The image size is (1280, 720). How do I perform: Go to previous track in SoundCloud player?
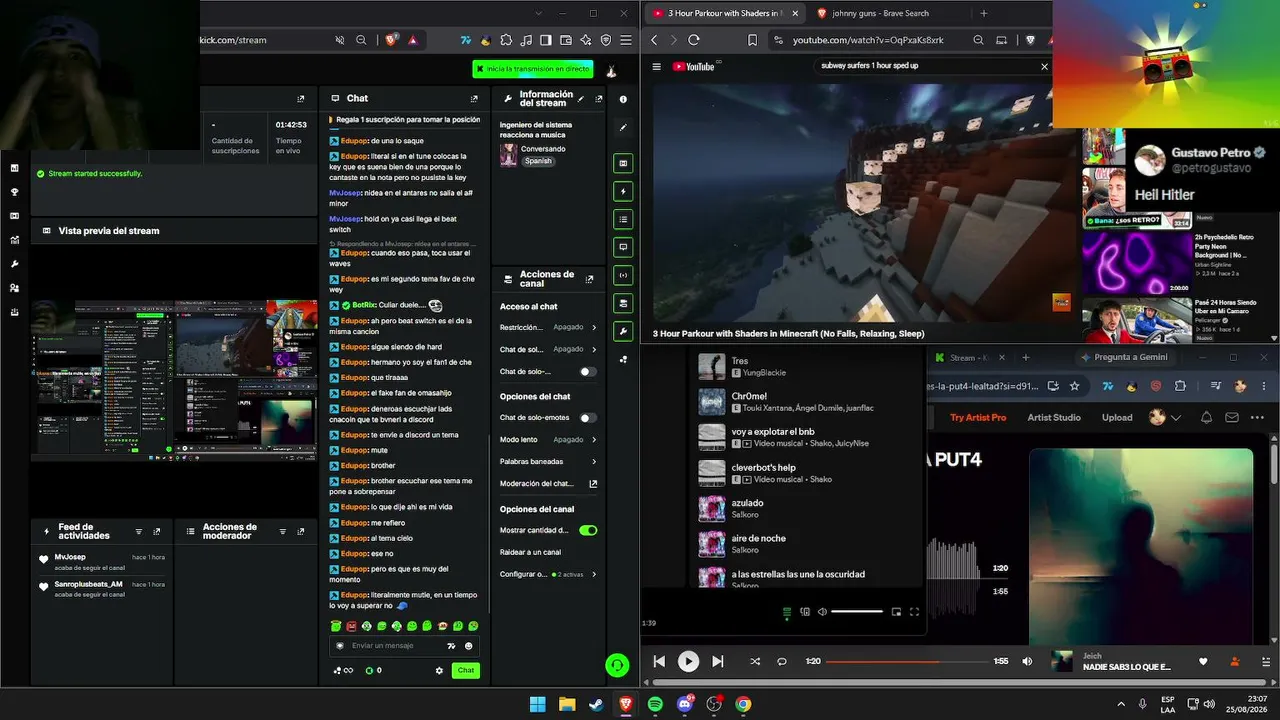coord(659,661)
